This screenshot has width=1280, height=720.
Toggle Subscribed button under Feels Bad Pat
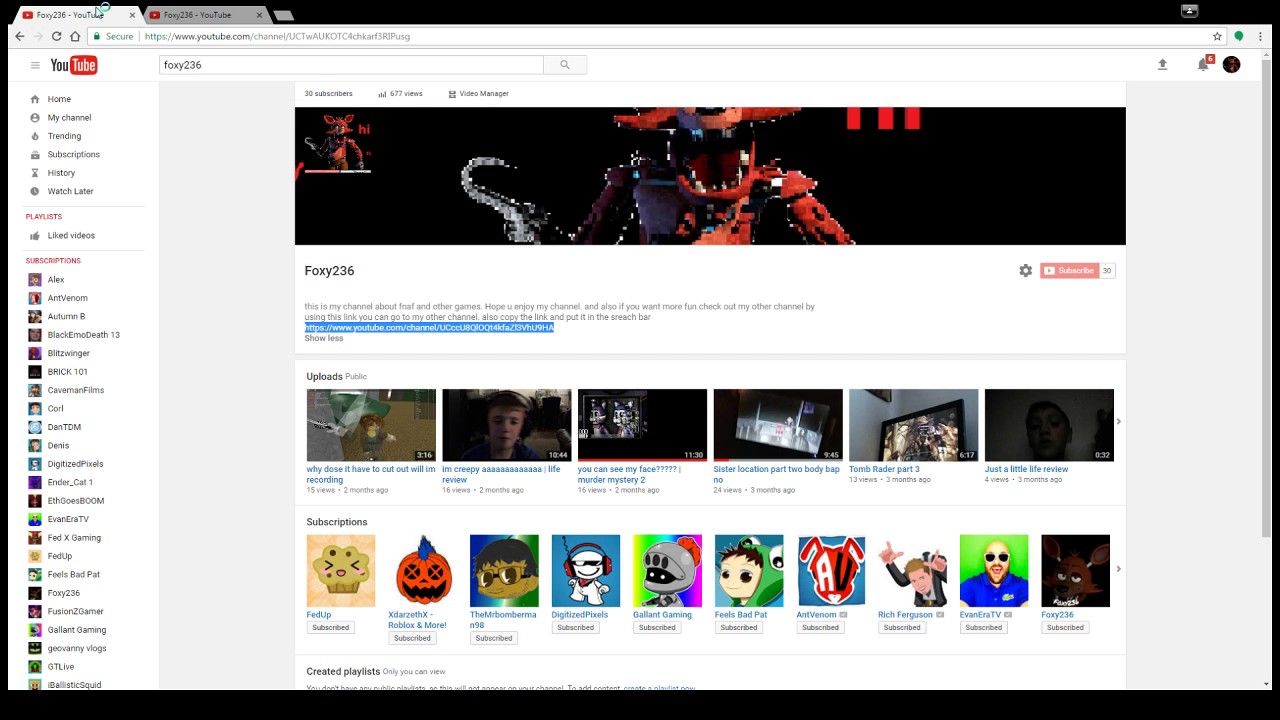[739, 628]
